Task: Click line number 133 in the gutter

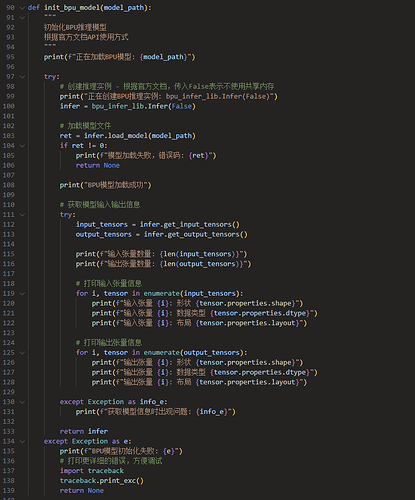Action: [x=9, y=431]
